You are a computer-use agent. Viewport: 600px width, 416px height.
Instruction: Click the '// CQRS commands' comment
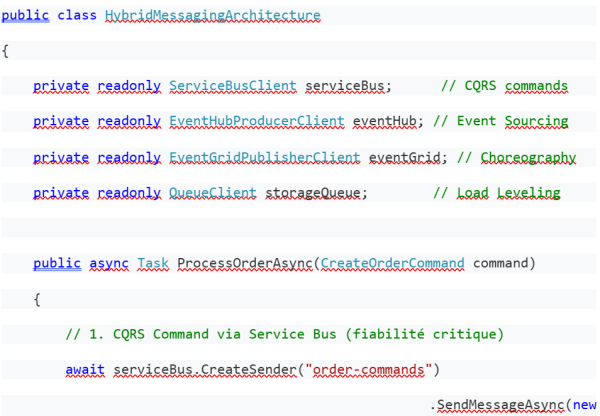(504, 86)
